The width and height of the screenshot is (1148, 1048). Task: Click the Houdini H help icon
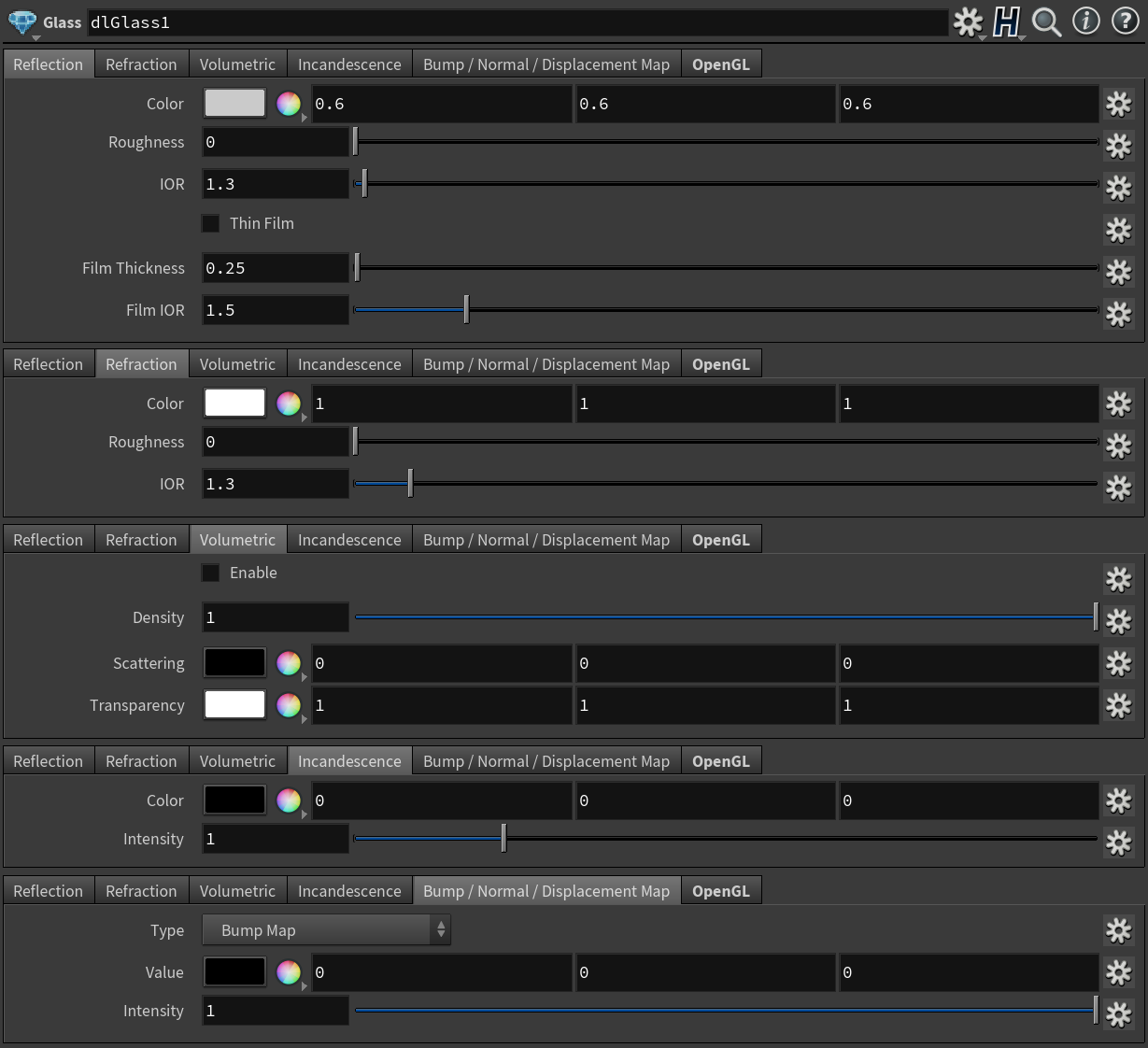point(1006,21)
